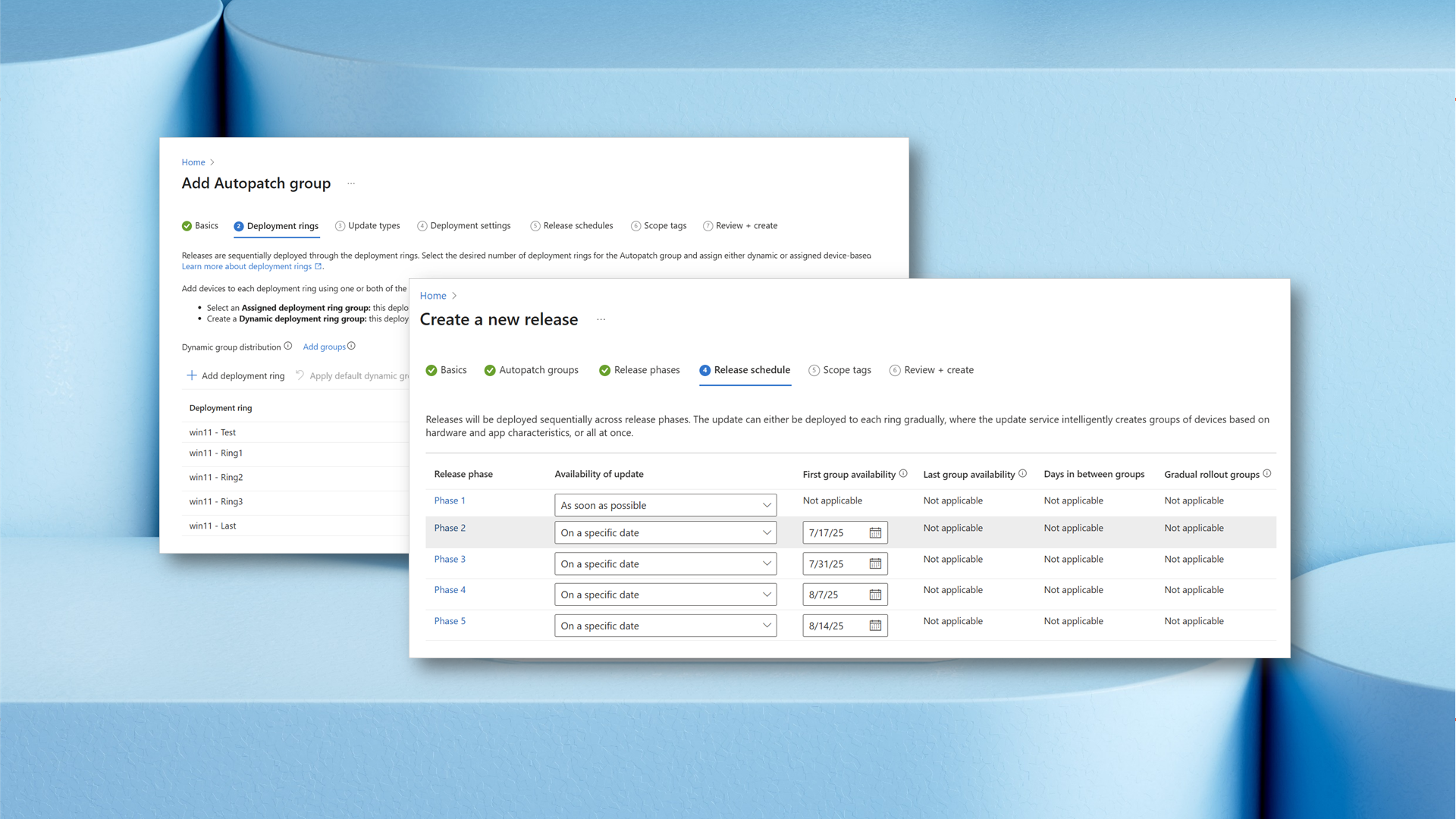Expand Phase 1 availability dropdown
This screenshot has width=1456, height=819.
[x=665, y=505]
